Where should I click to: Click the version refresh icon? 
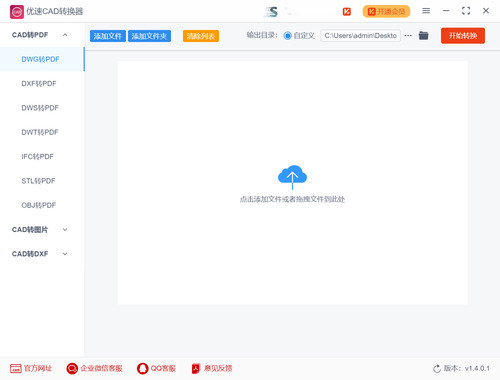coord(437,369)
